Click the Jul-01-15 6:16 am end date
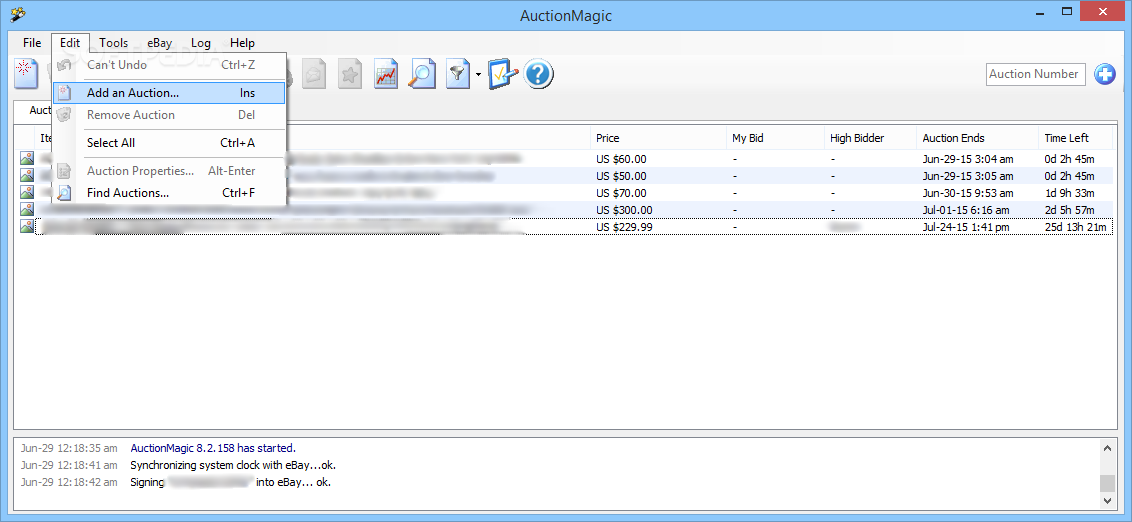The image size is (1132, 522). point(966,210)
